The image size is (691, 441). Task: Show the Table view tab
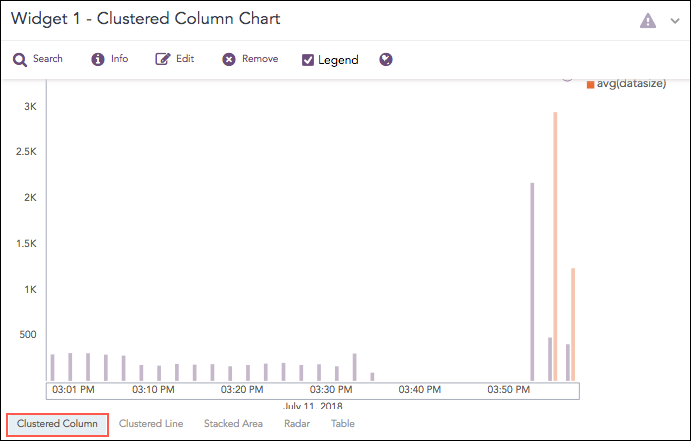[x=343, y=424]
